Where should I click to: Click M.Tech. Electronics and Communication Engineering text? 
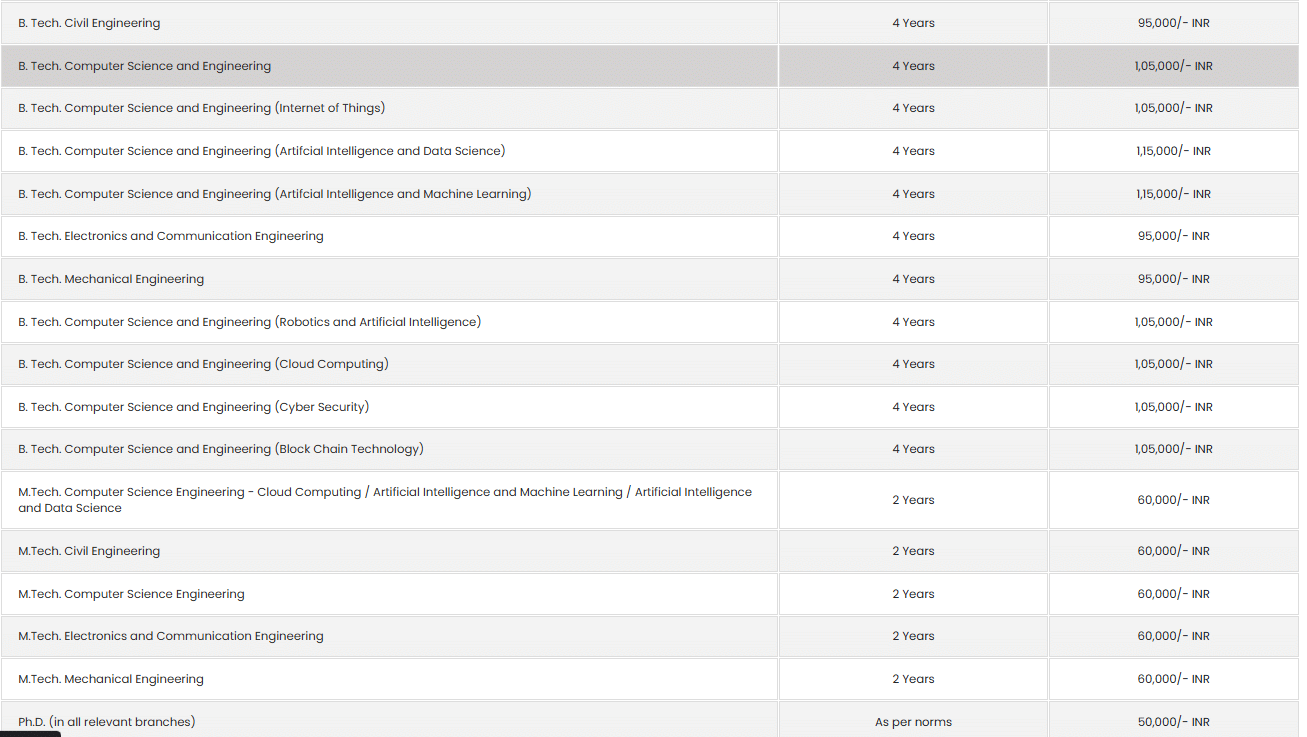point(170,636)
